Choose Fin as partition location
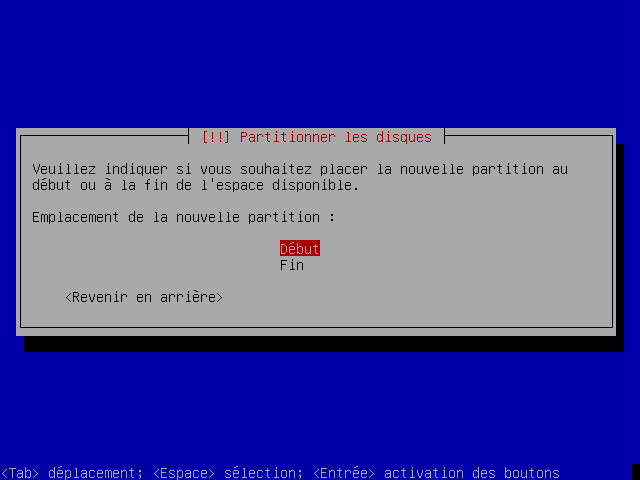Image resolution: width=640 pixels, height=480 pixels. [x=291, y=265]
